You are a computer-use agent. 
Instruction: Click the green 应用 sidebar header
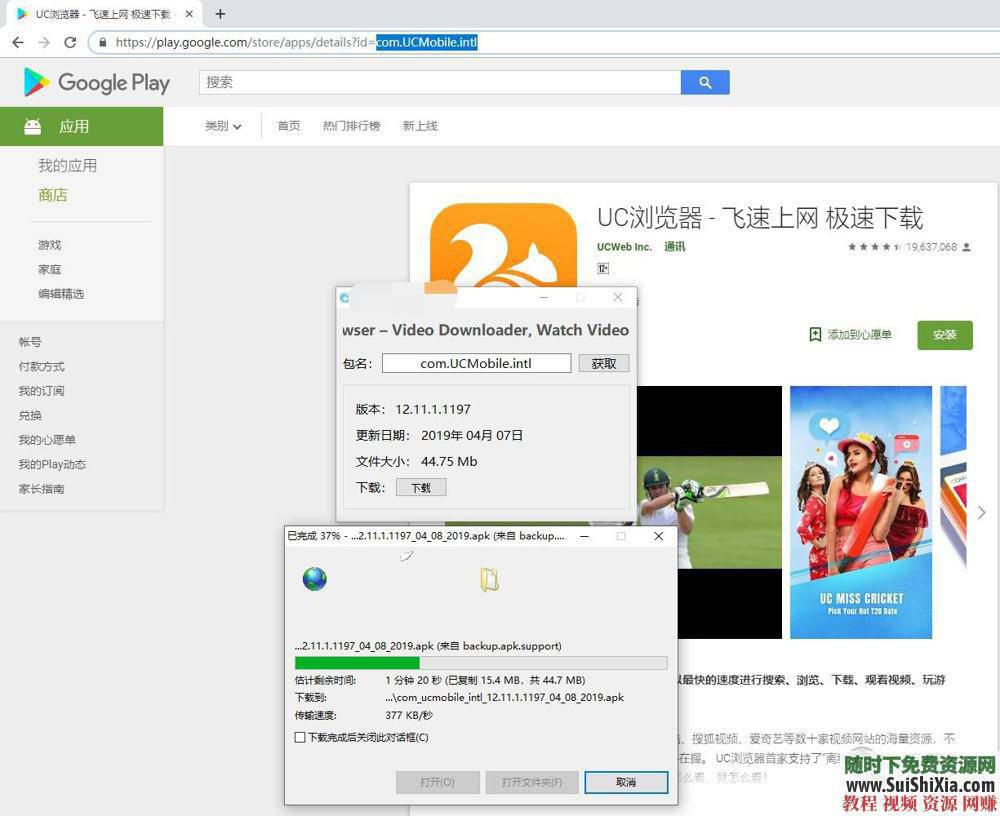(x=82, y=126)
